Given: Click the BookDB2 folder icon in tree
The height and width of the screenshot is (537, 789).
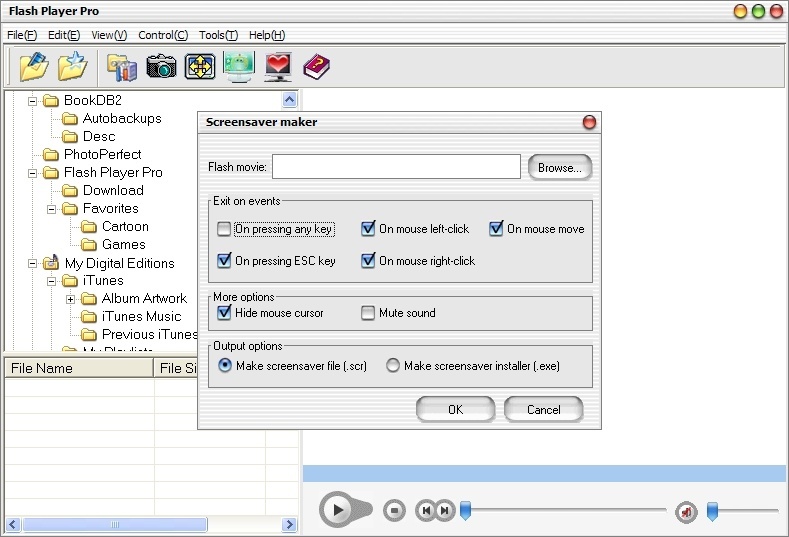Looking at the screenshot, I should pos(51,101).
